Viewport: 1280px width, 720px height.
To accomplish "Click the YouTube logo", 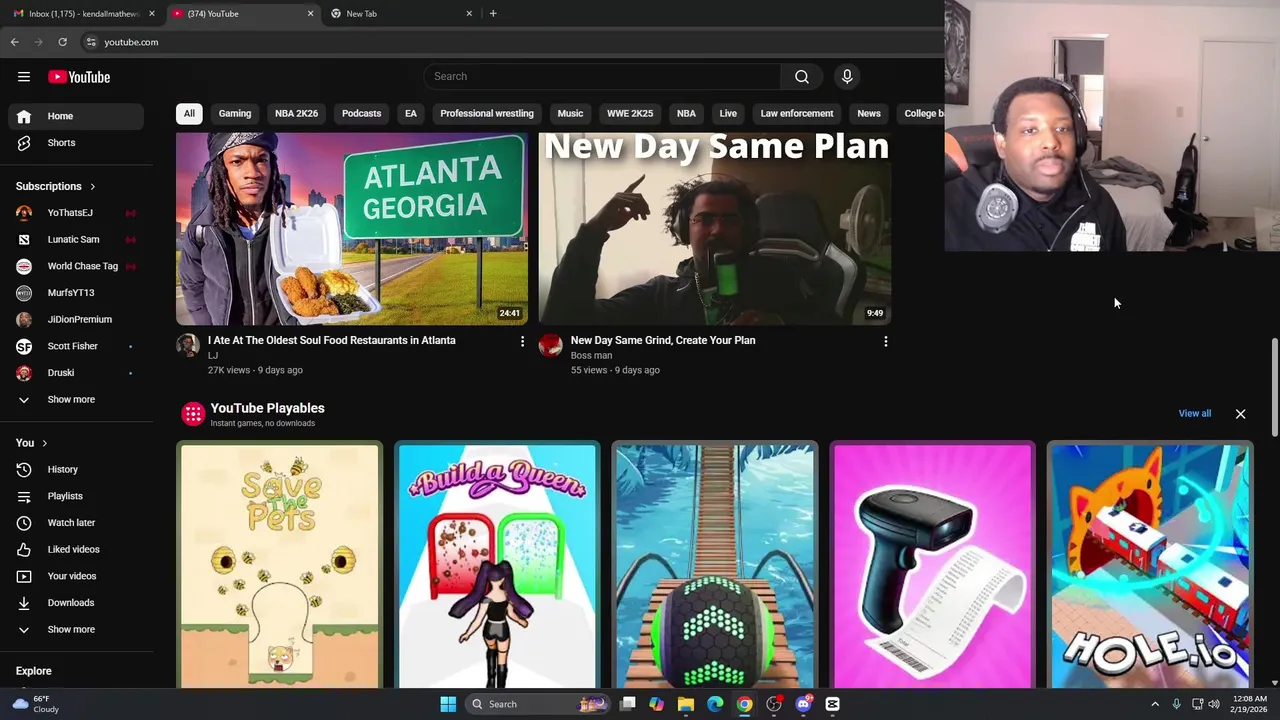I will (x=79, y=77).
